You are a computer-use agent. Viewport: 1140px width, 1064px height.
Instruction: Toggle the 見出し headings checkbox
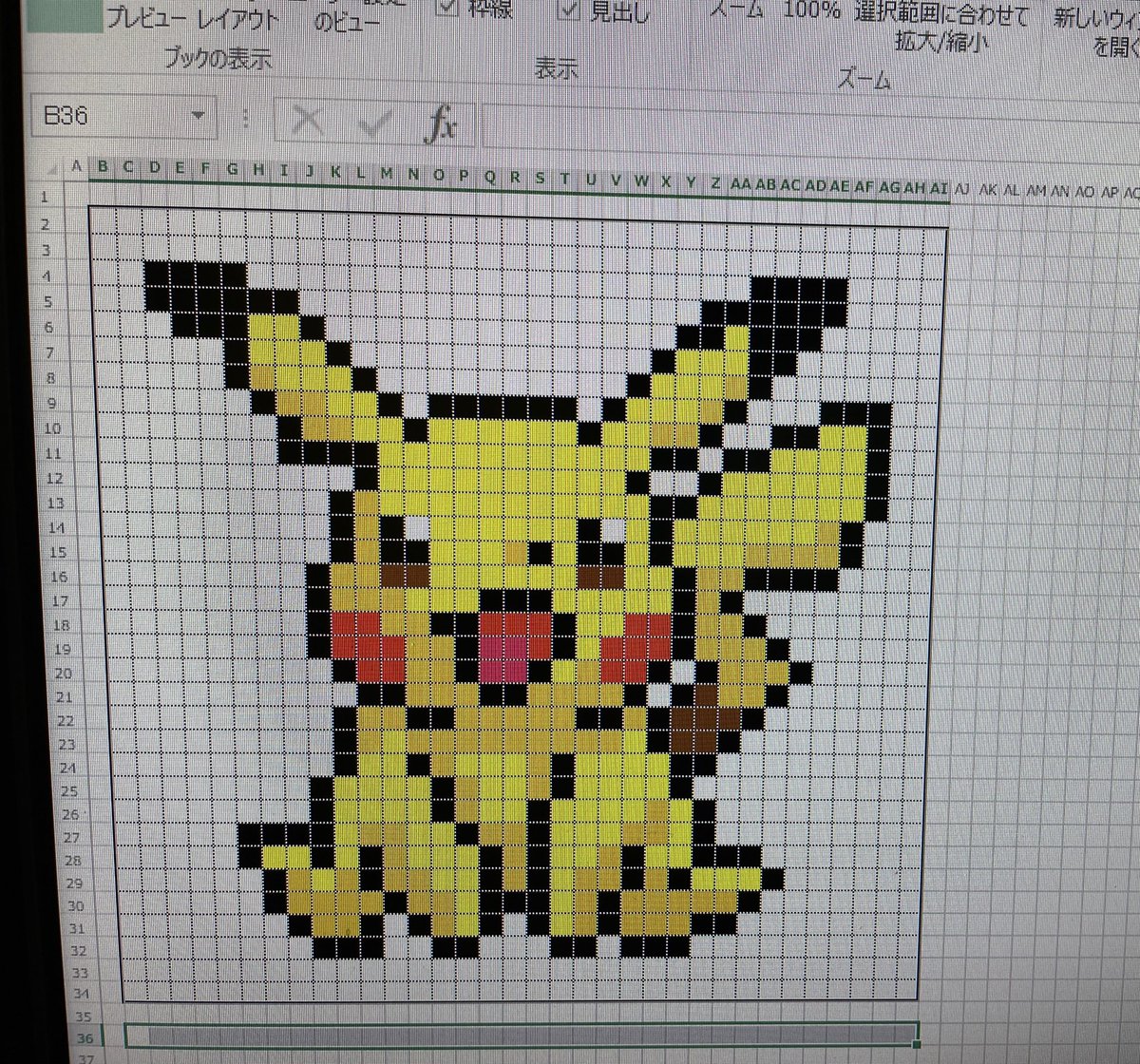click(x=570, y=9)
